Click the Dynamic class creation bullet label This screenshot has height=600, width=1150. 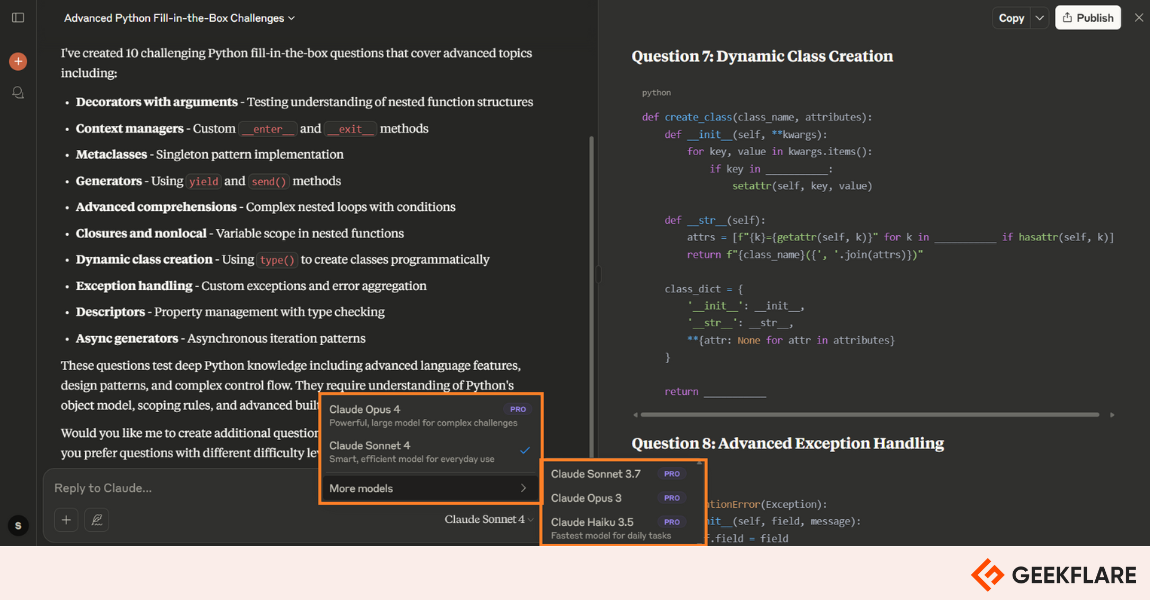pos(144,259)
